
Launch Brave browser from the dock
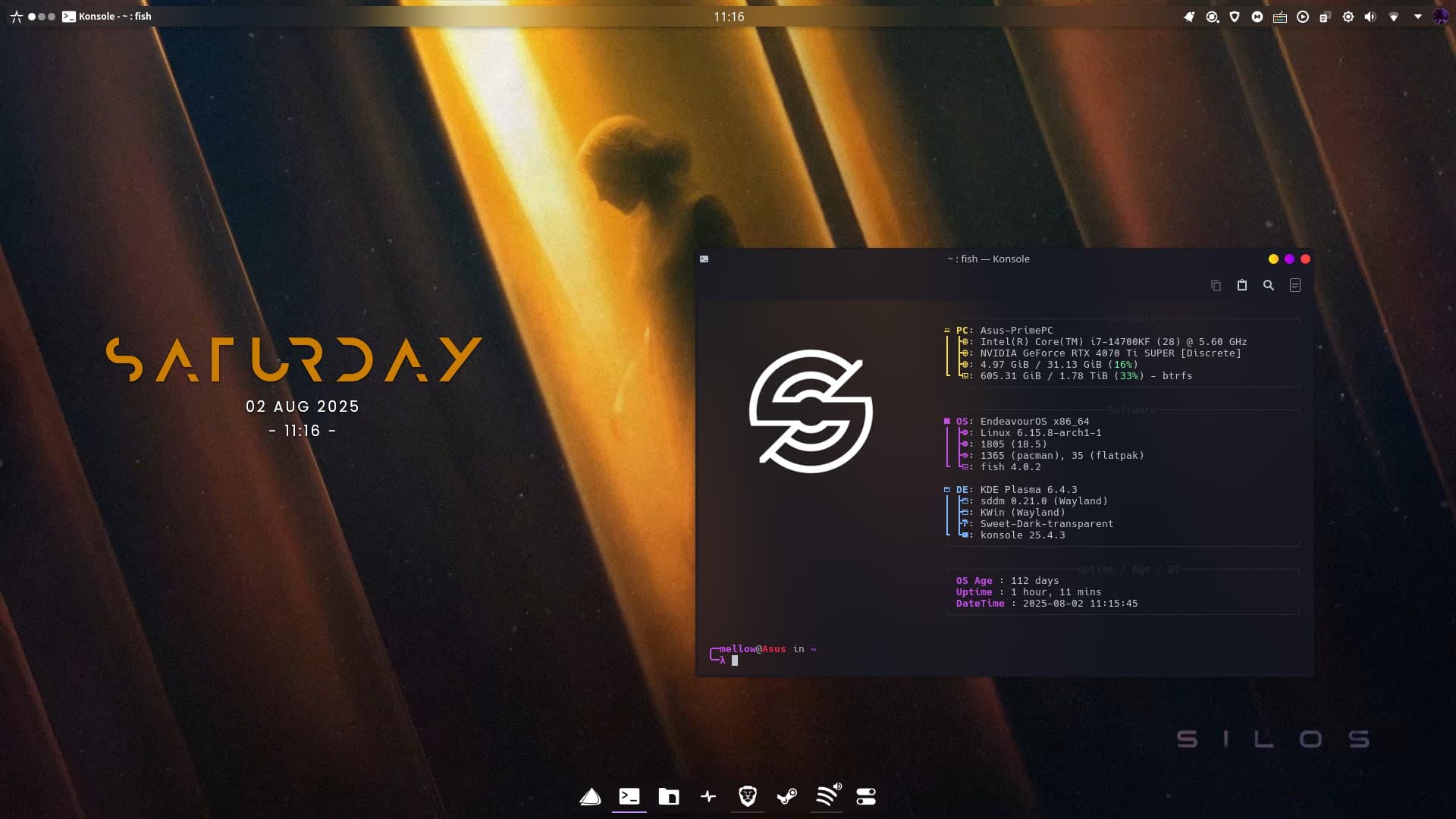click(748, 796)
